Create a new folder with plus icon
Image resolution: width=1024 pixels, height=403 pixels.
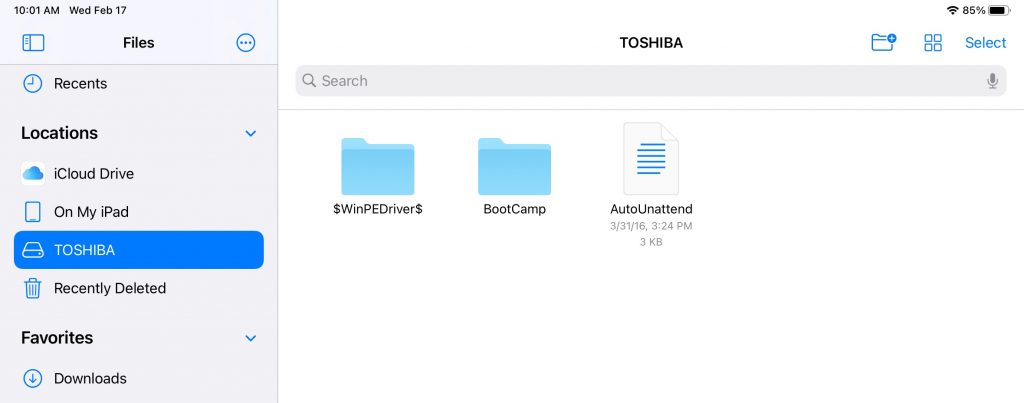point(884,42)
